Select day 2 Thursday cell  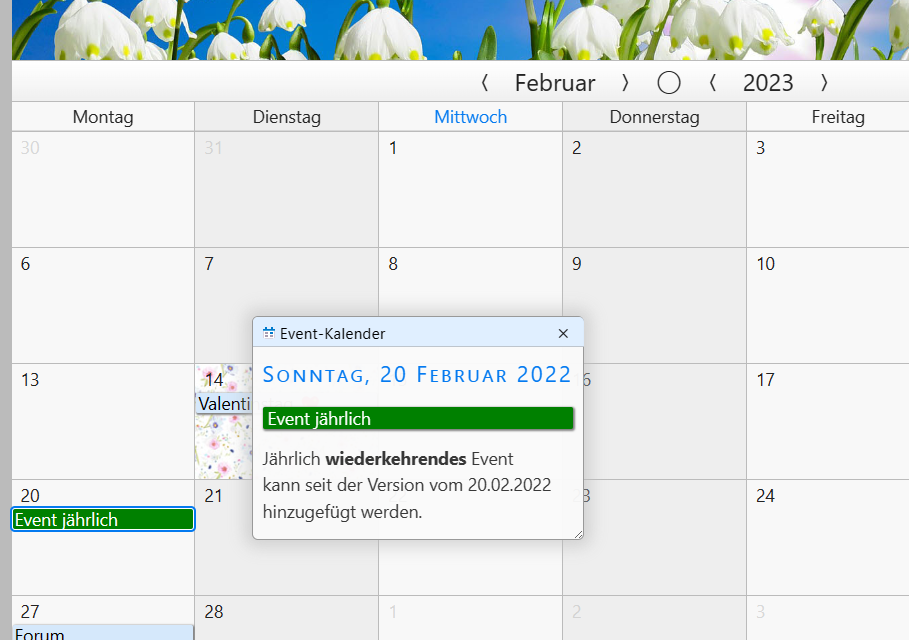654,190
